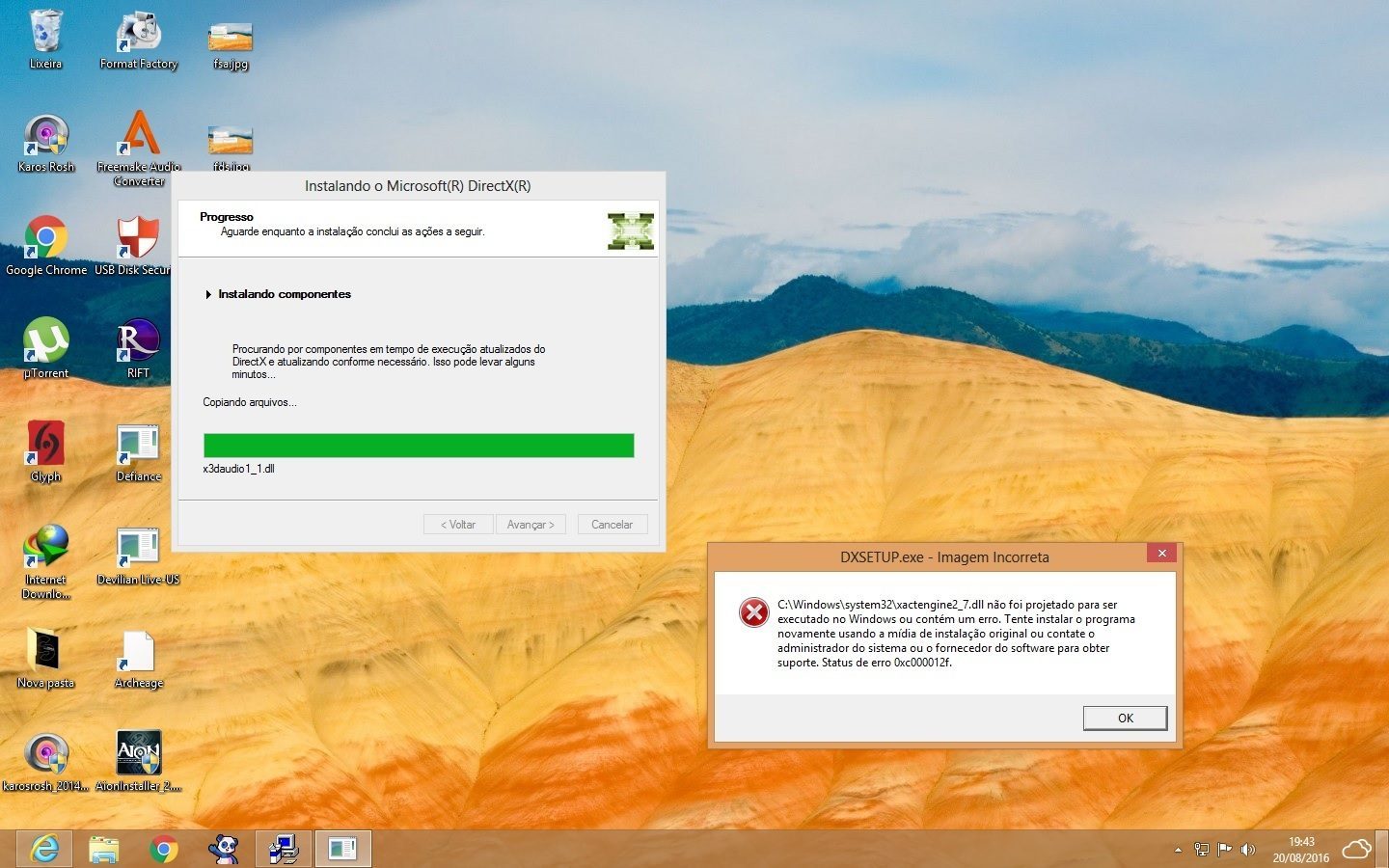Open the Glyph launcher icon

[x=45, y=450]
